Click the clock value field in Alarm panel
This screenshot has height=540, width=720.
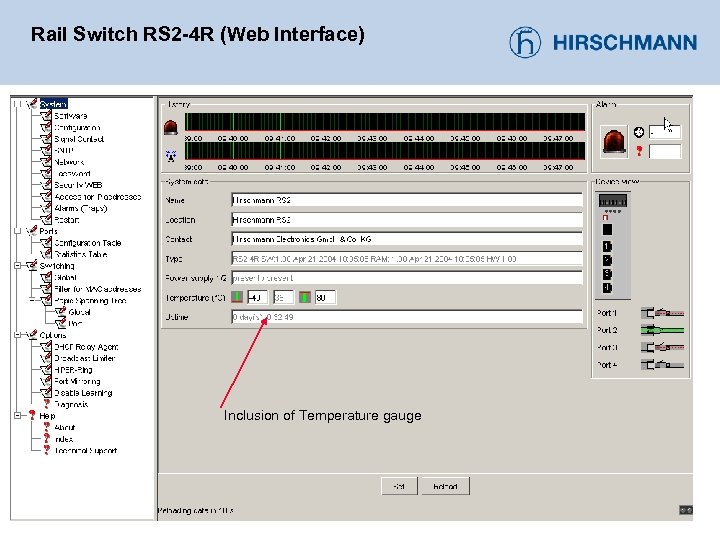point(665,132)
